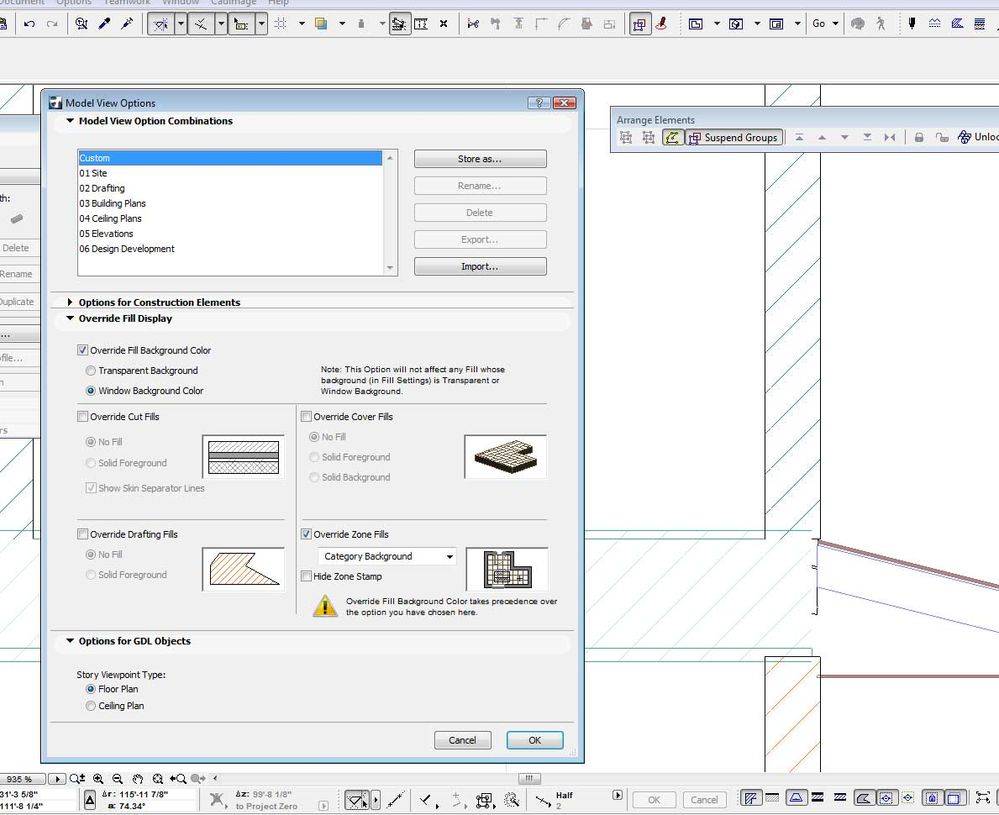
Task: Click the Lock padlock icon in Arrange Elements
Action: [x=919, y=138]
